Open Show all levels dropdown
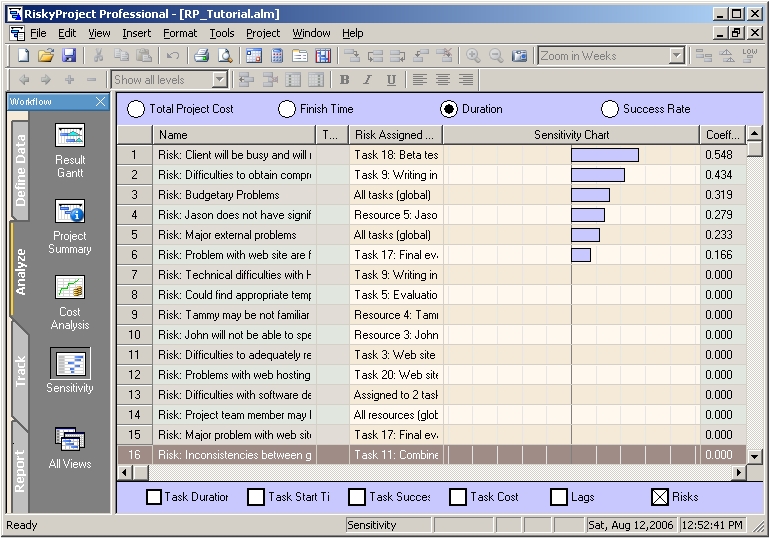The width and height of the screenshot is (770, 538). click(x=220, y=80)
